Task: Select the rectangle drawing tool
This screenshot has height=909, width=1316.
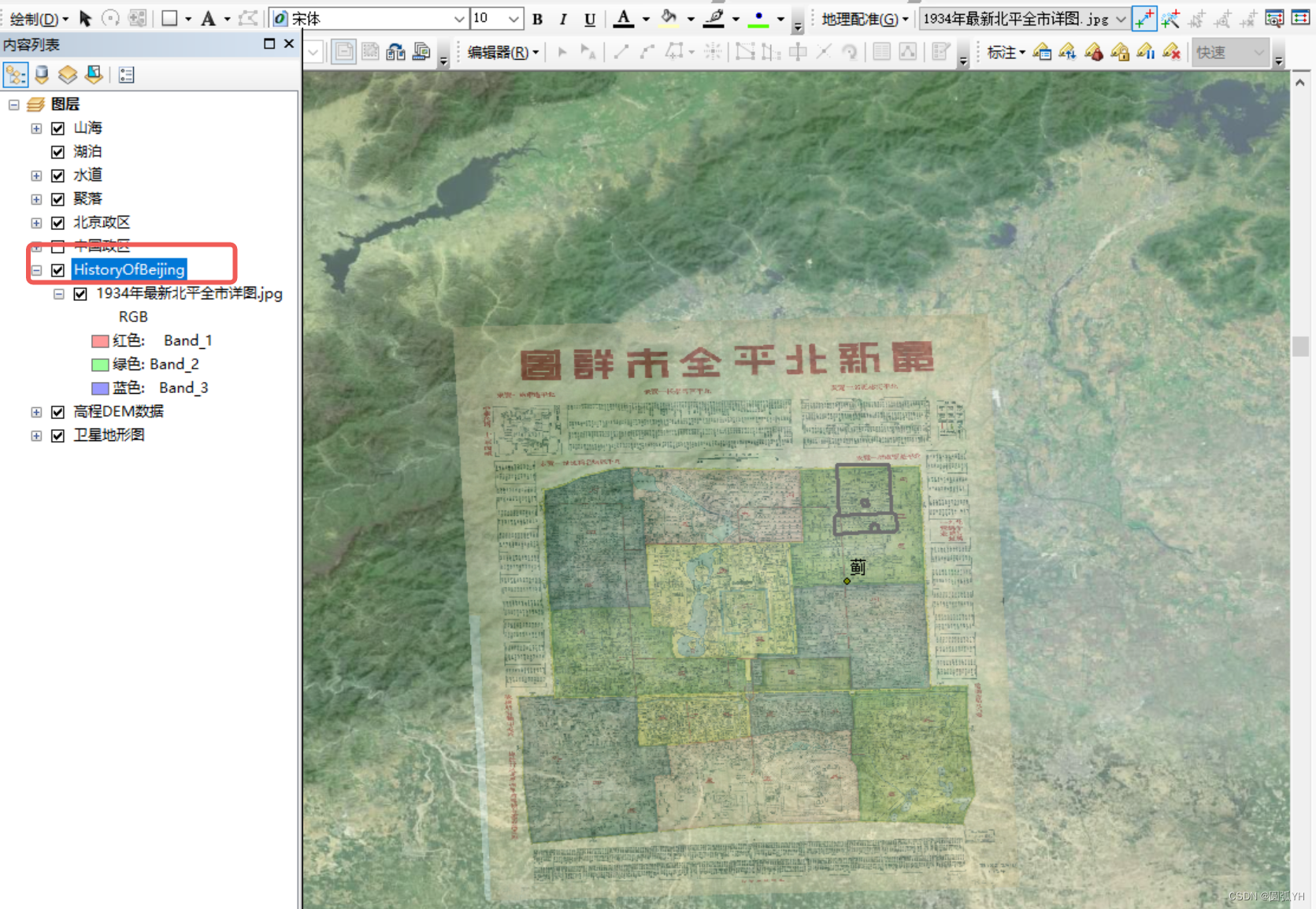Action: (x=169, y=18)
